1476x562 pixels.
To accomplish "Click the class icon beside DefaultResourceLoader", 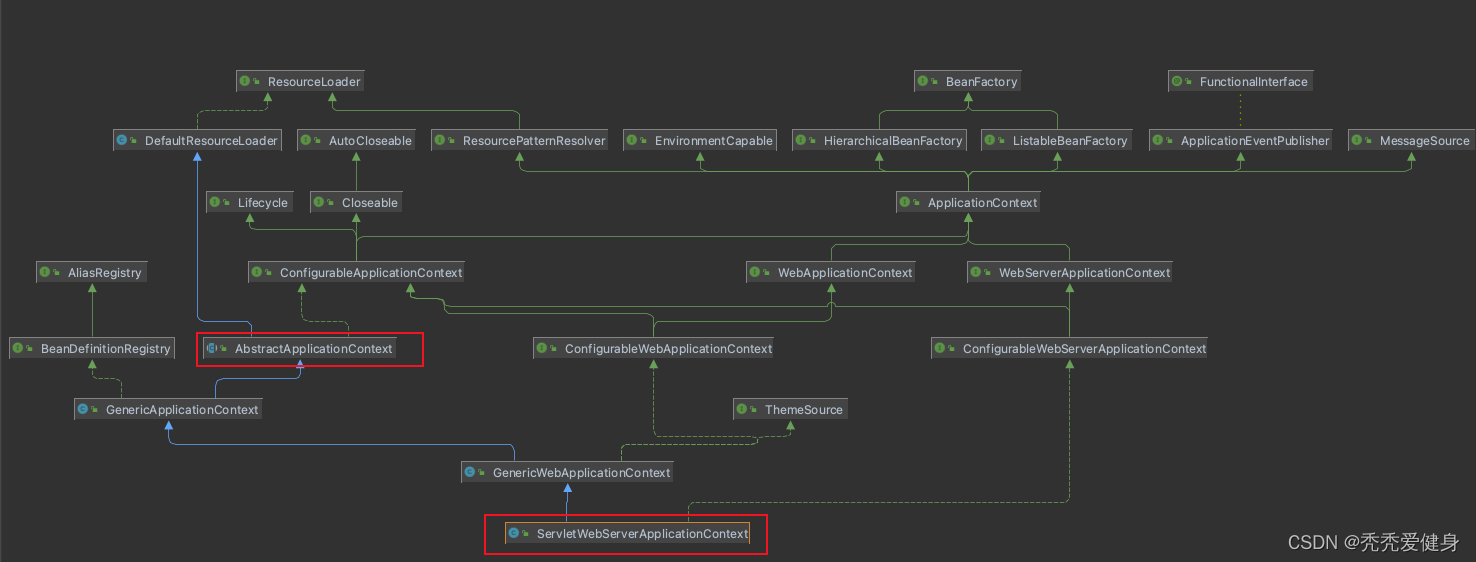I will (x=123, y=141).
